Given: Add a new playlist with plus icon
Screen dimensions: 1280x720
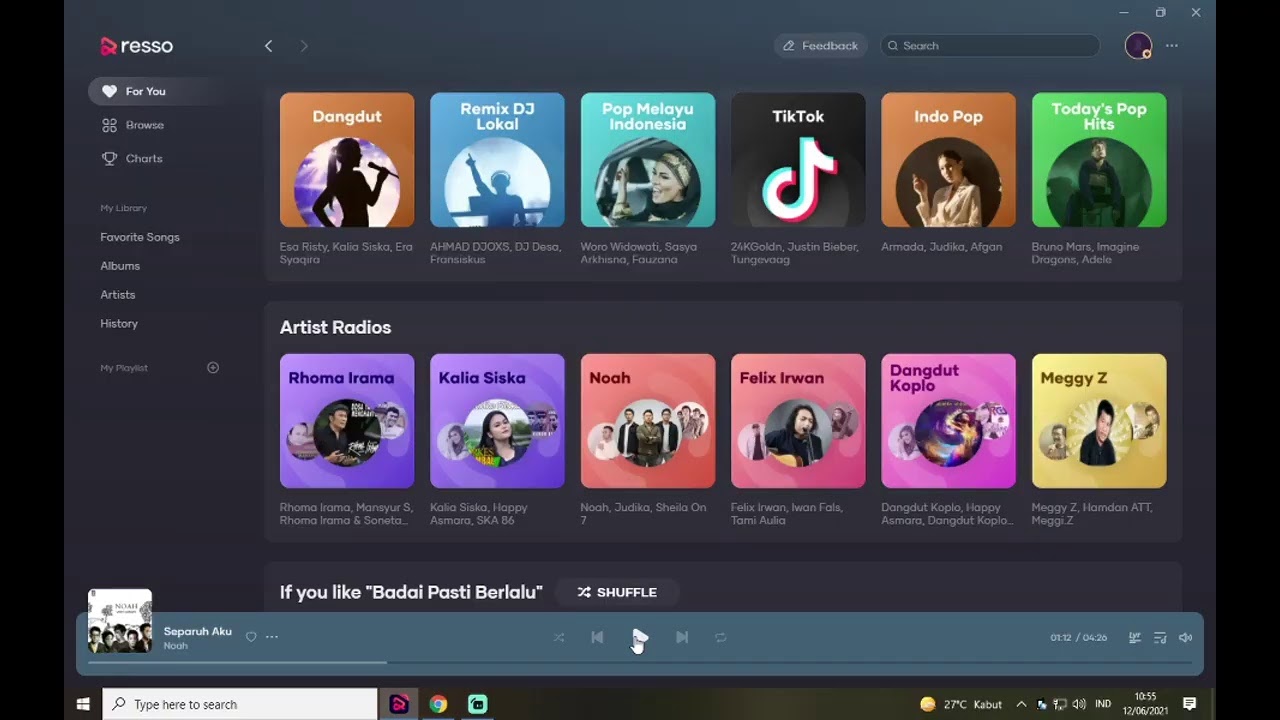Looking at the screenshot, I should 213,368.
